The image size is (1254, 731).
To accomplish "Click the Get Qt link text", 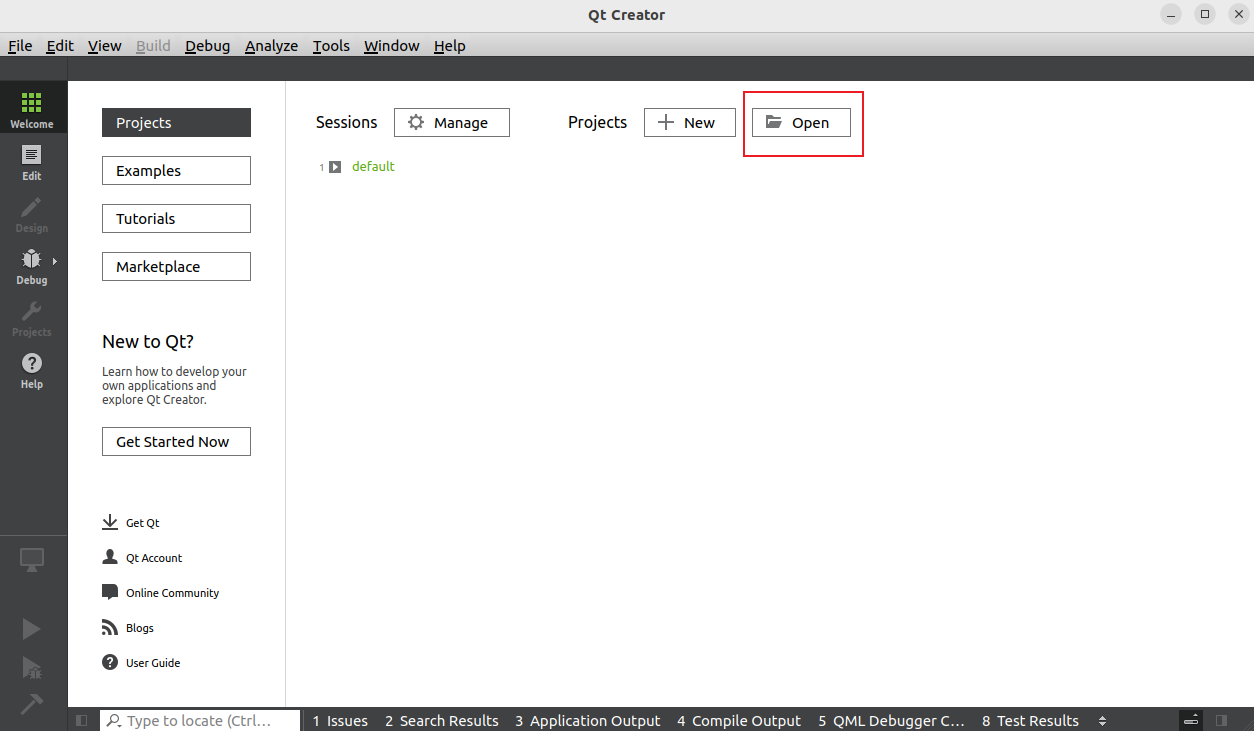I will coord(142,523).
